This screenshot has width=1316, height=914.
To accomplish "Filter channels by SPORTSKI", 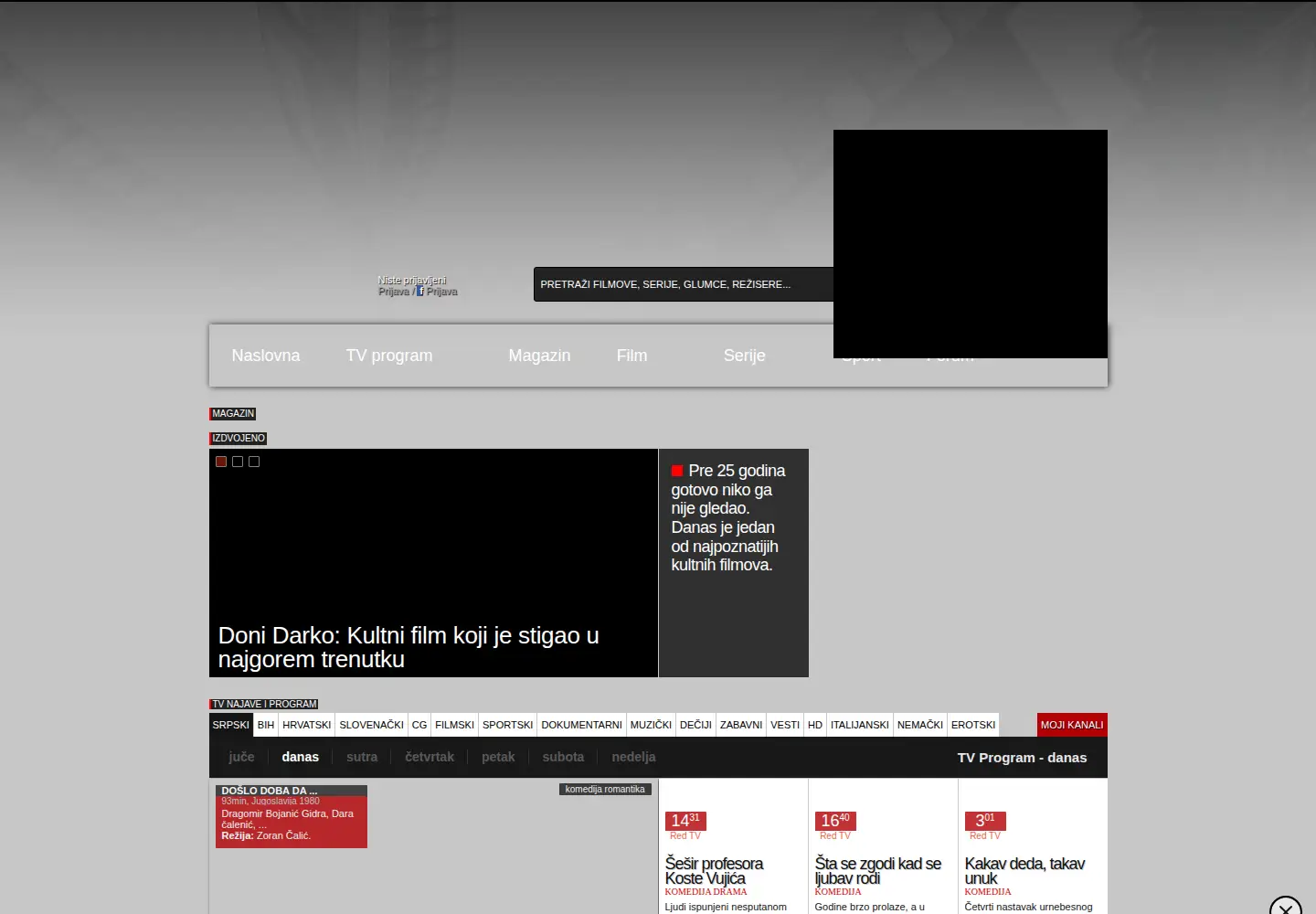I will [508, 725].
